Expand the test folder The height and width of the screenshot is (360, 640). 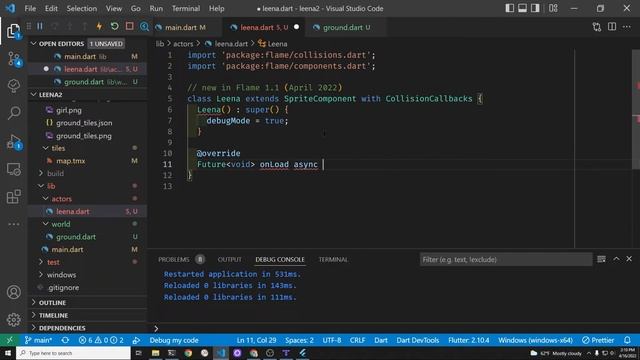[41, 262]
